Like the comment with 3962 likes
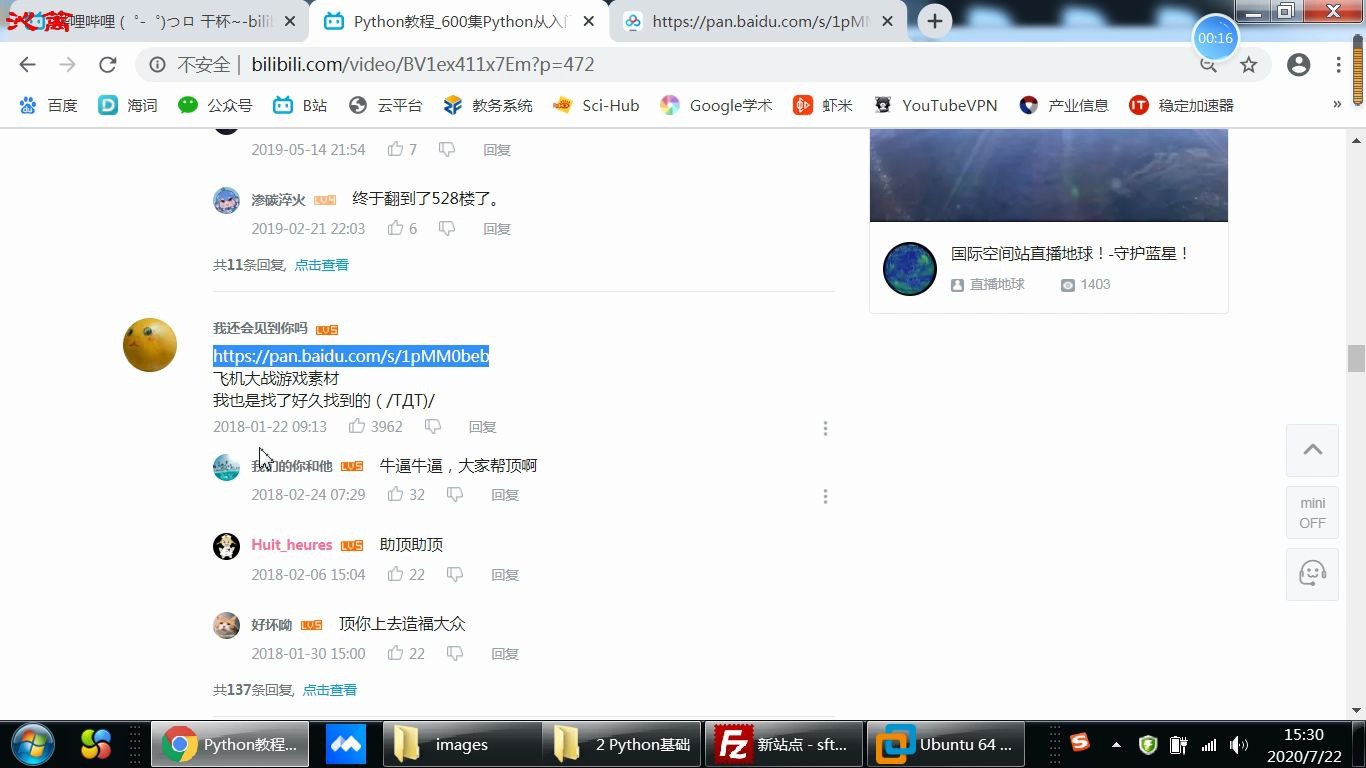Screen dimensions: 1366x768 pyautogui.click(x=357, y=426)
